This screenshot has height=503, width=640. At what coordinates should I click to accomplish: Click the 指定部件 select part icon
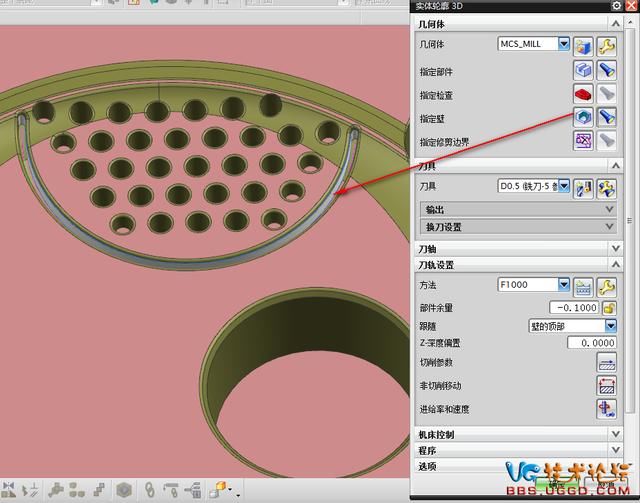pos(583,70)
